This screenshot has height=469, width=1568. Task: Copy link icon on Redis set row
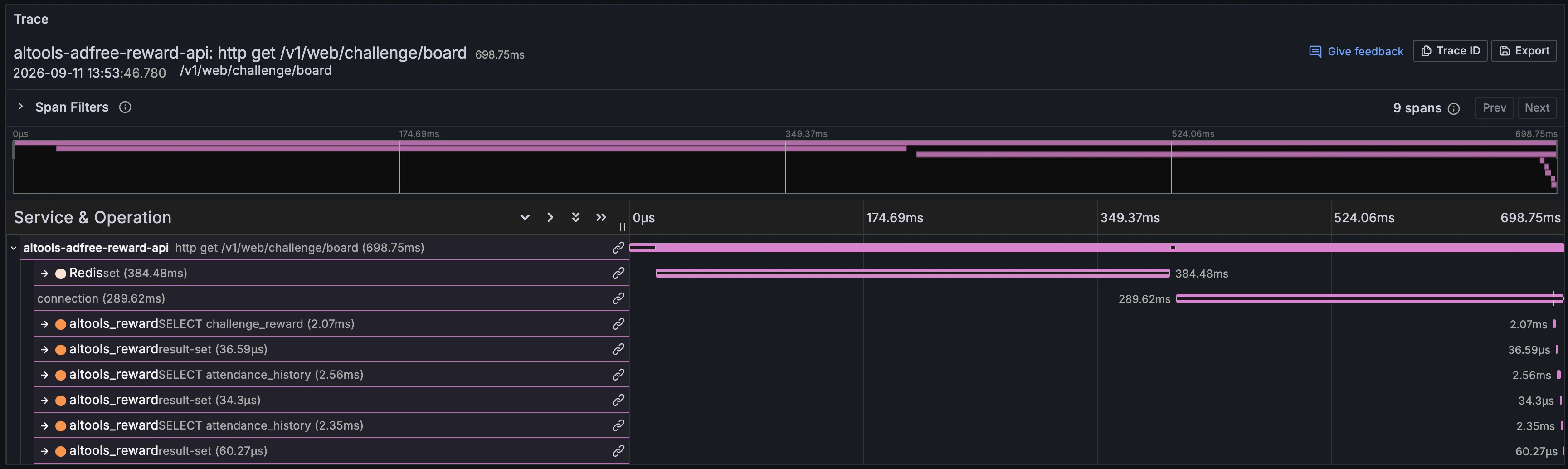pos(618,274)
